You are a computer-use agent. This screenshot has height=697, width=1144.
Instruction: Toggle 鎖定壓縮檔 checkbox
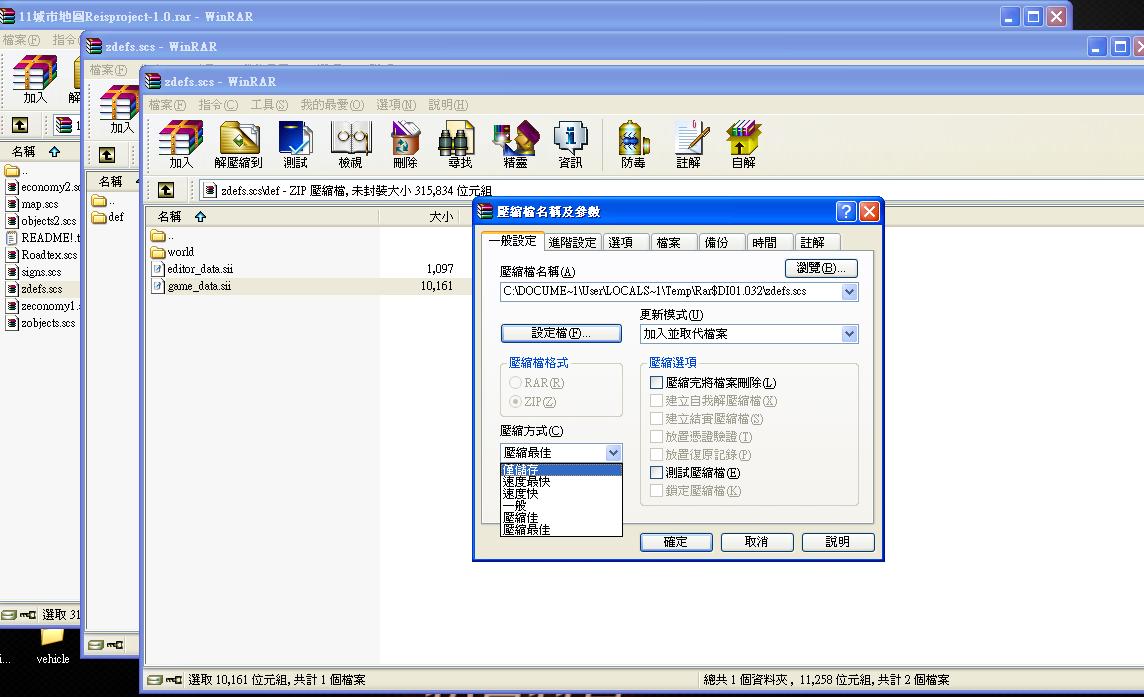pyautogui.click(x=656, y=490)
